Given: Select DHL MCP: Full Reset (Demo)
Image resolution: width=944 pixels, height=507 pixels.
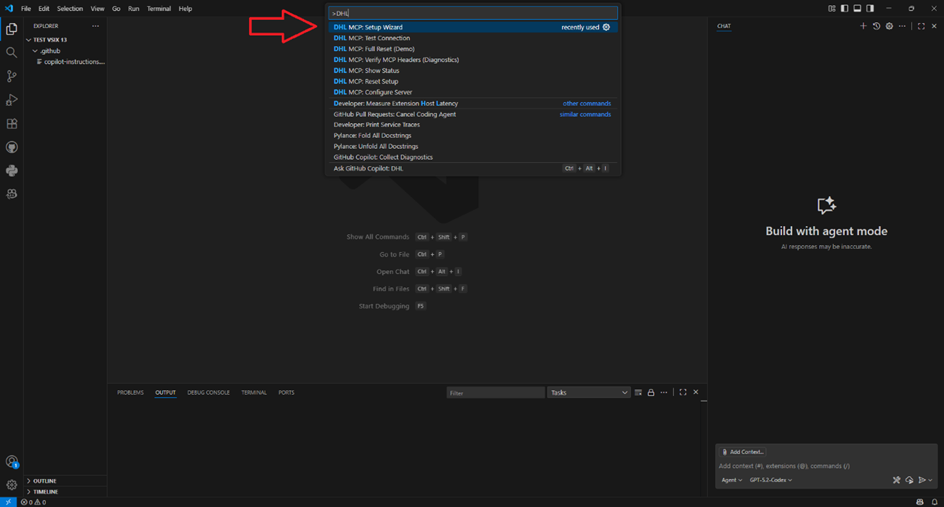Looking at the screenshot, I should click(473, 49).
